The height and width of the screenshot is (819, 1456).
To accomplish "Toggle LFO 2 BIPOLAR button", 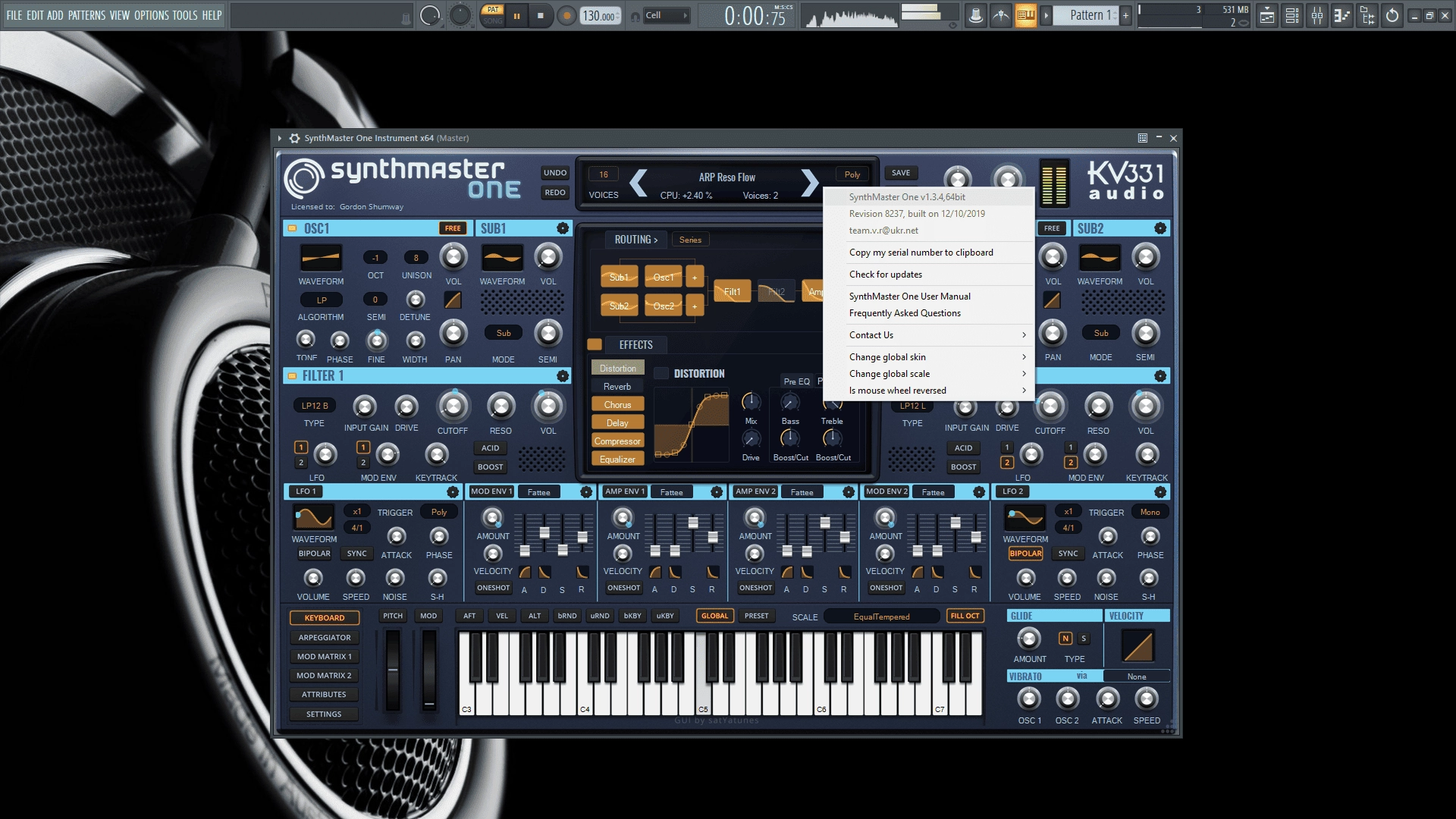I will 1025,554.
